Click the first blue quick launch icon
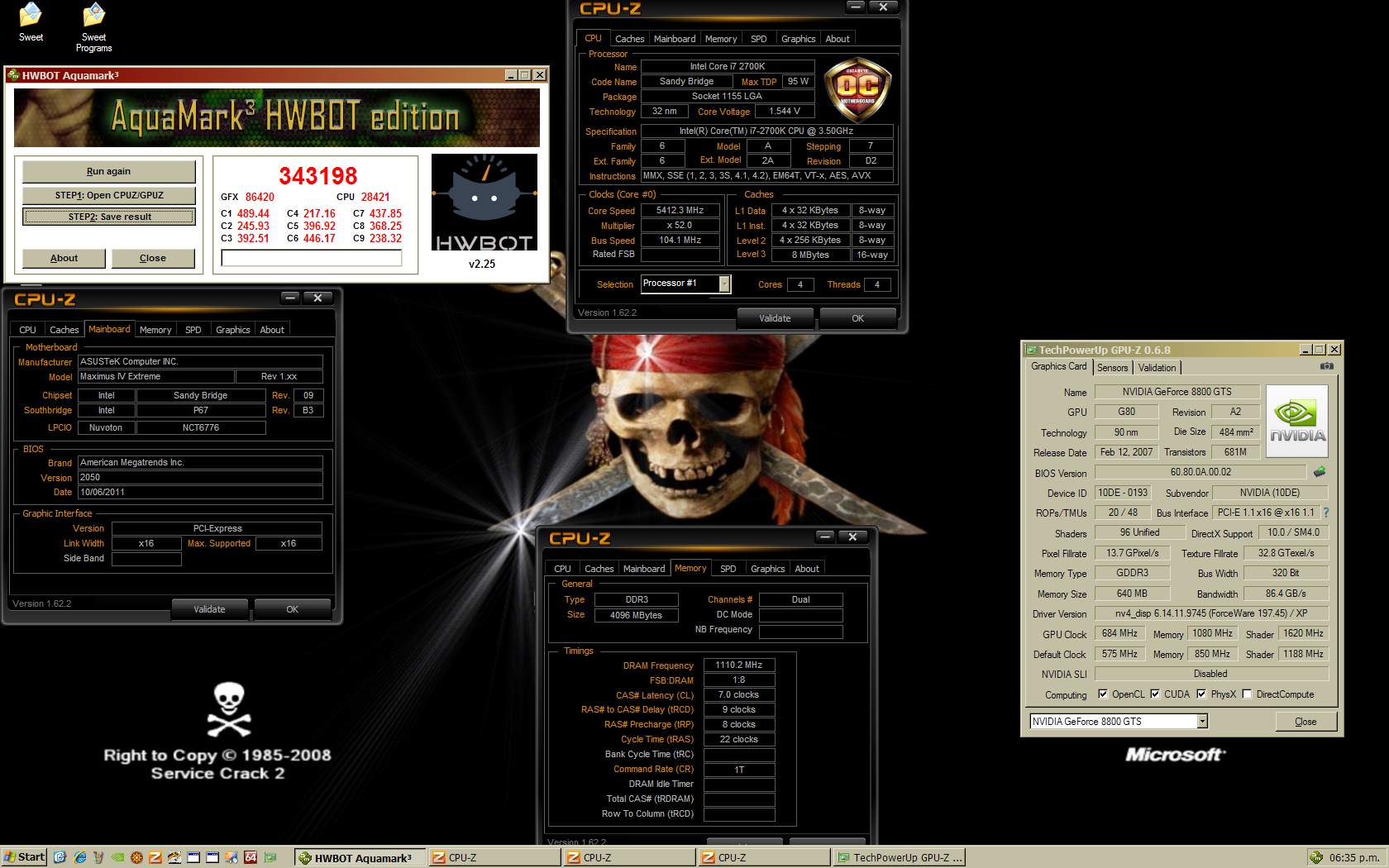The height and width of the screenshot is (868, 1389). pos(60,857)
